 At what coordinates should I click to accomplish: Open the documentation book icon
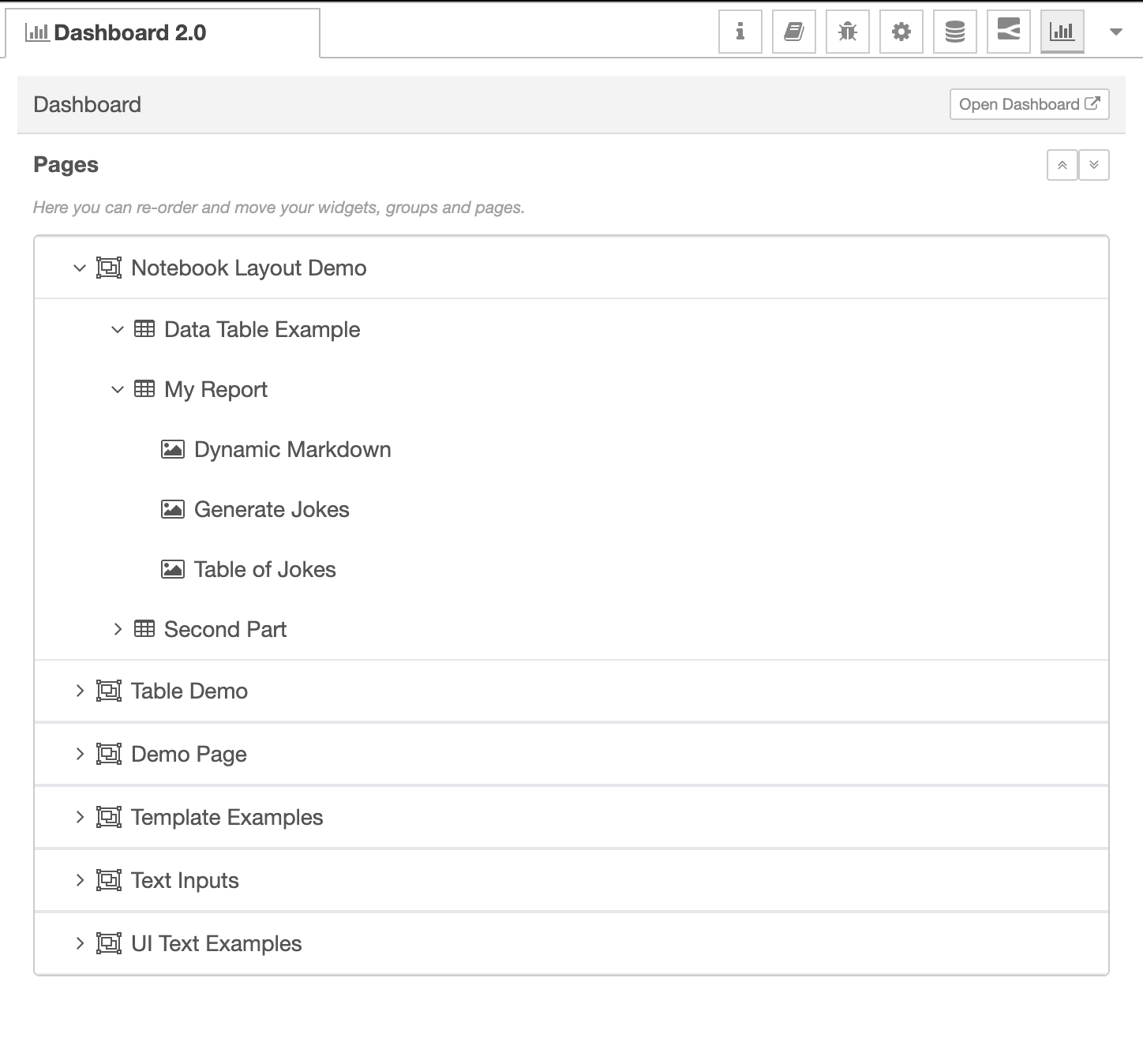pos(793,32)
